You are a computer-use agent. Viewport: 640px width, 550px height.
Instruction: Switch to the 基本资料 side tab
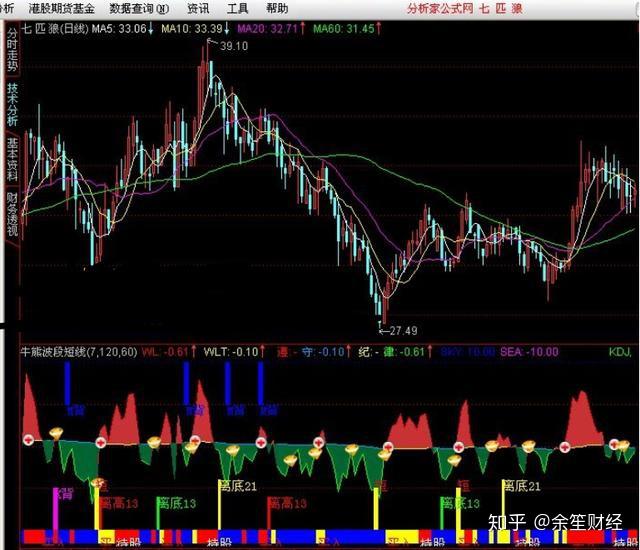(12, 159)
